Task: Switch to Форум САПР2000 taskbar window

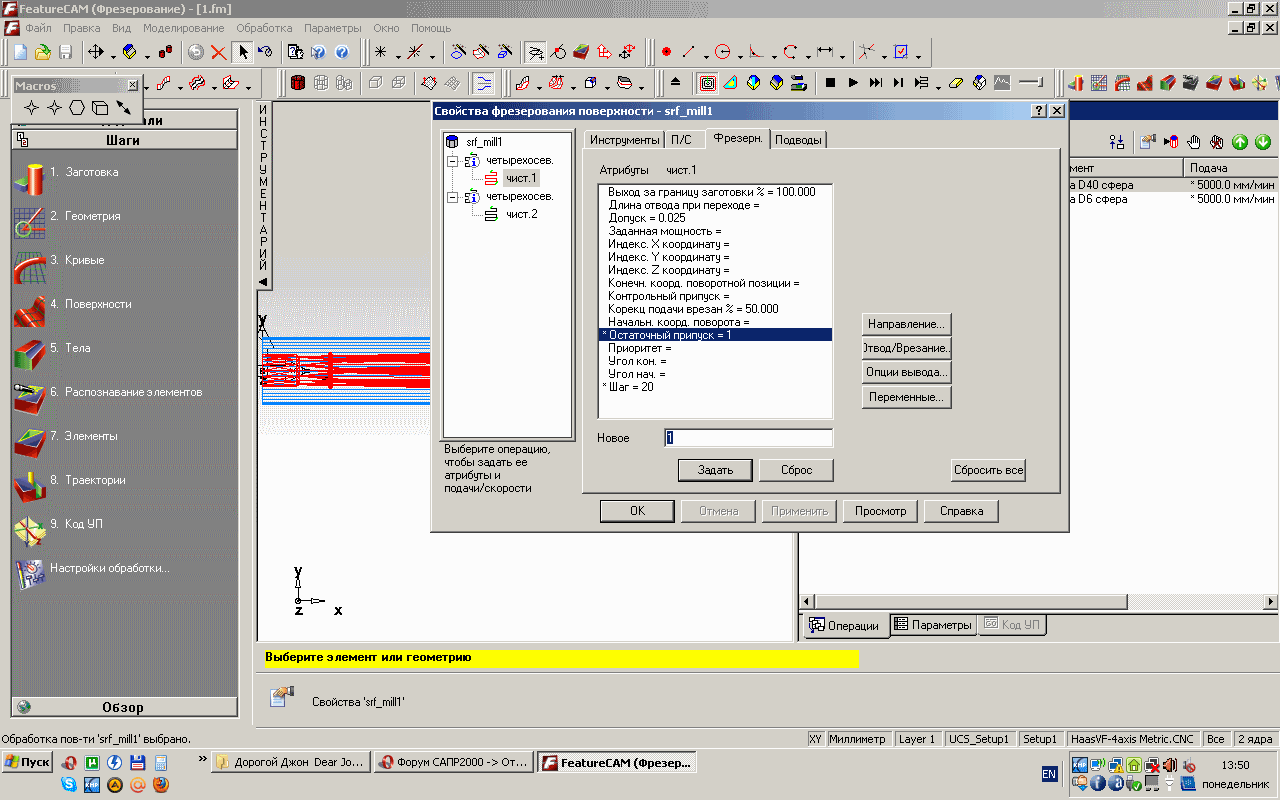Action: (x=452, y=763)
